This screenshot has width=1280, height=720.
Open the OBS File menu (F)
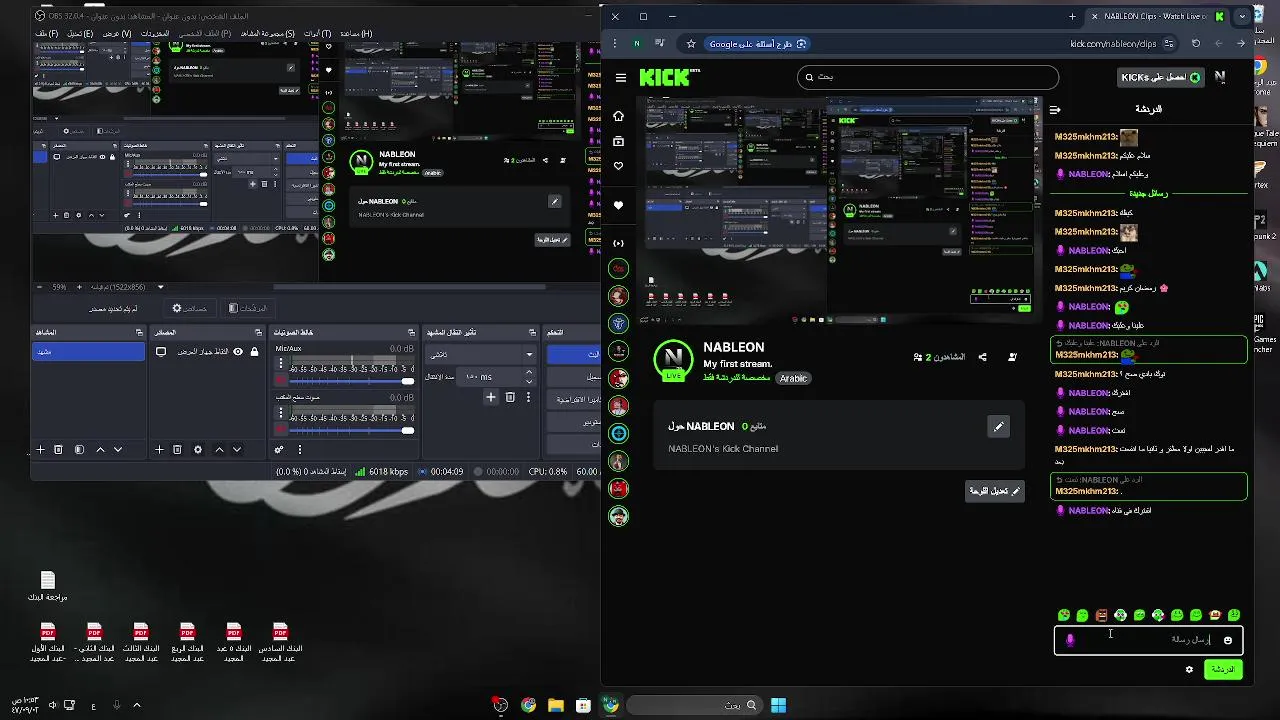point(46,33)
